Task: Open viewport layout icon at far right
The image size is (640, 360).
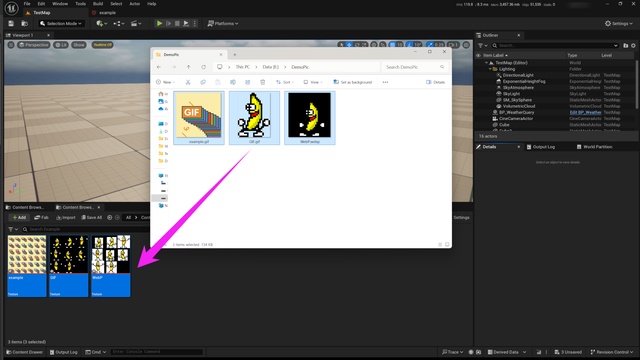Action: (466, 45)
